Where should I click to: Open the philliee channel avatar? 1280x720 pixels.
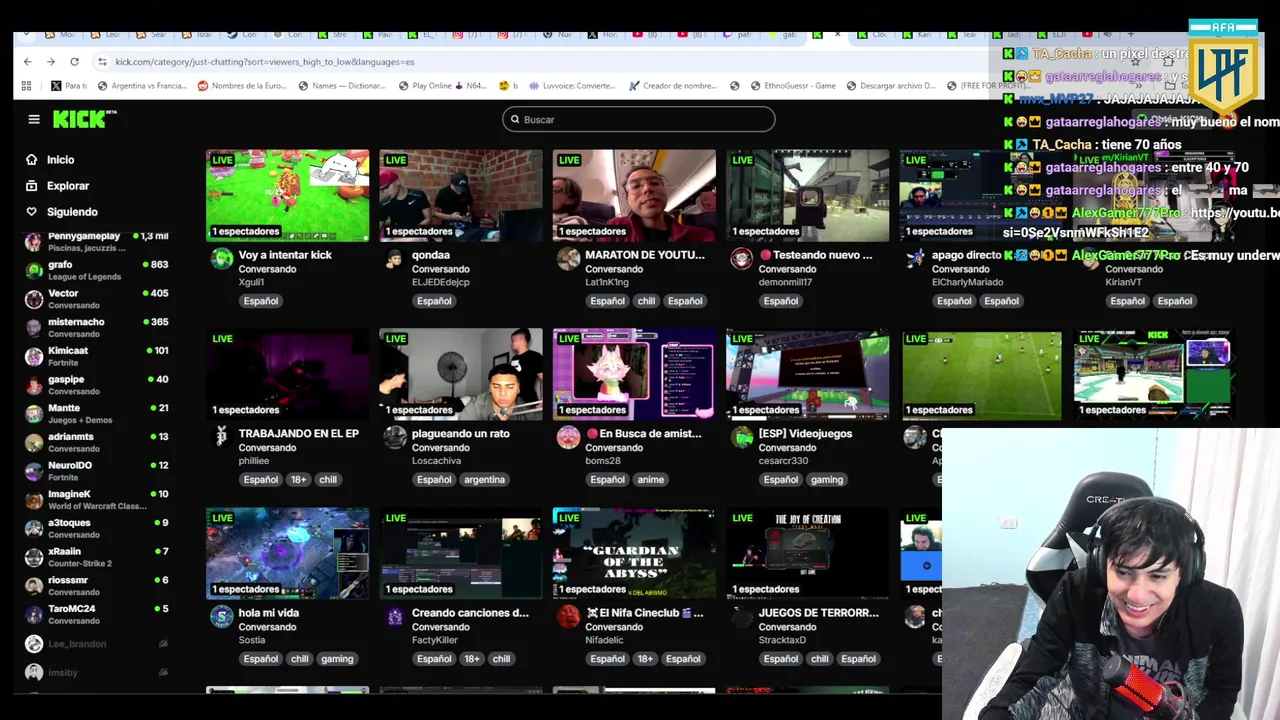pyautogui.click(x=222, y=438)
